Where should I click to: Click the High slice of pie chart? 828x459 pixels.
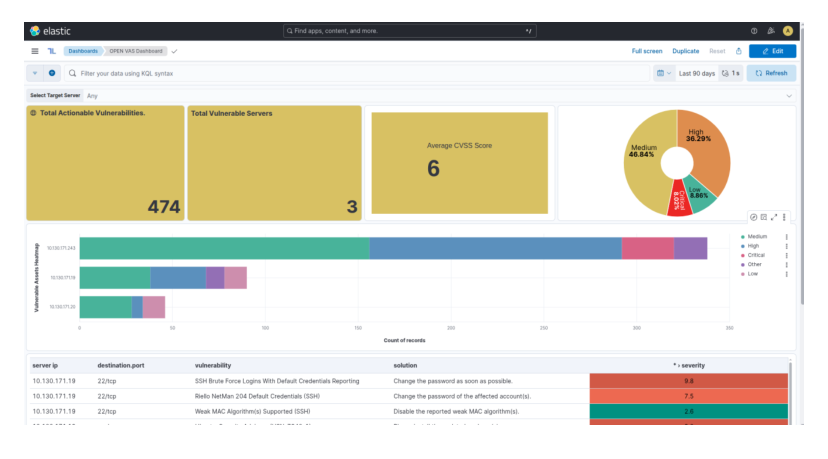pos(705,153)
